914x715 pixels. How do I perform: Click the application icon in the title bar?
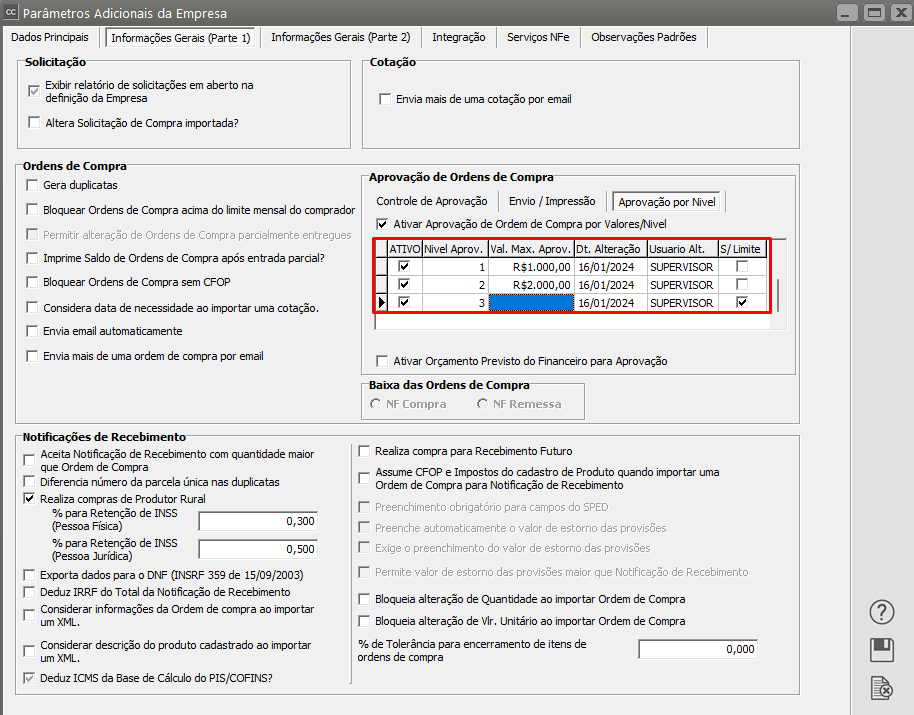10,14
